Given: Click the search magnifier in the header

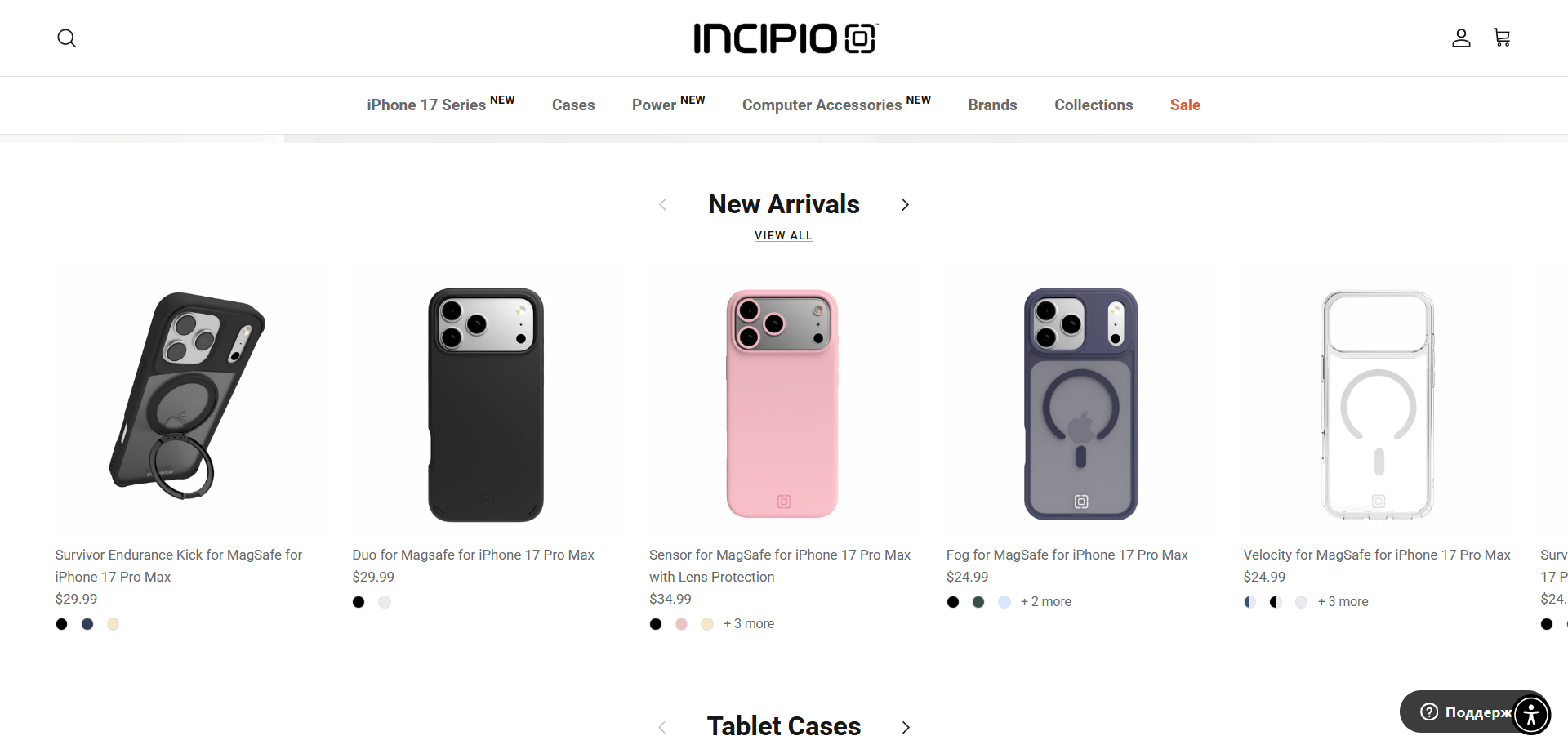Looking at the screenshot, I should (66, 38).
